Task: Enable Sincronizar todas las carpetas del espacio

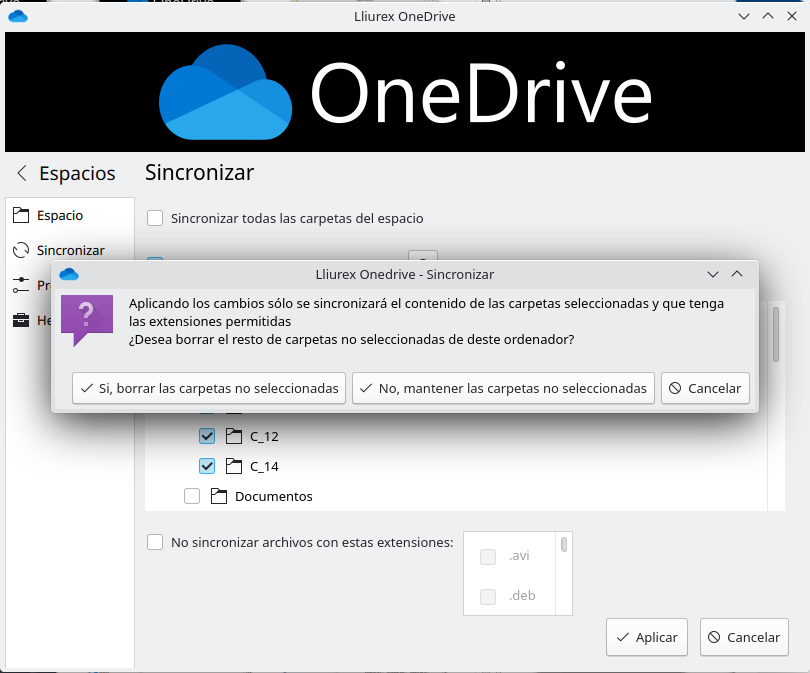Action: pos(155,218)
